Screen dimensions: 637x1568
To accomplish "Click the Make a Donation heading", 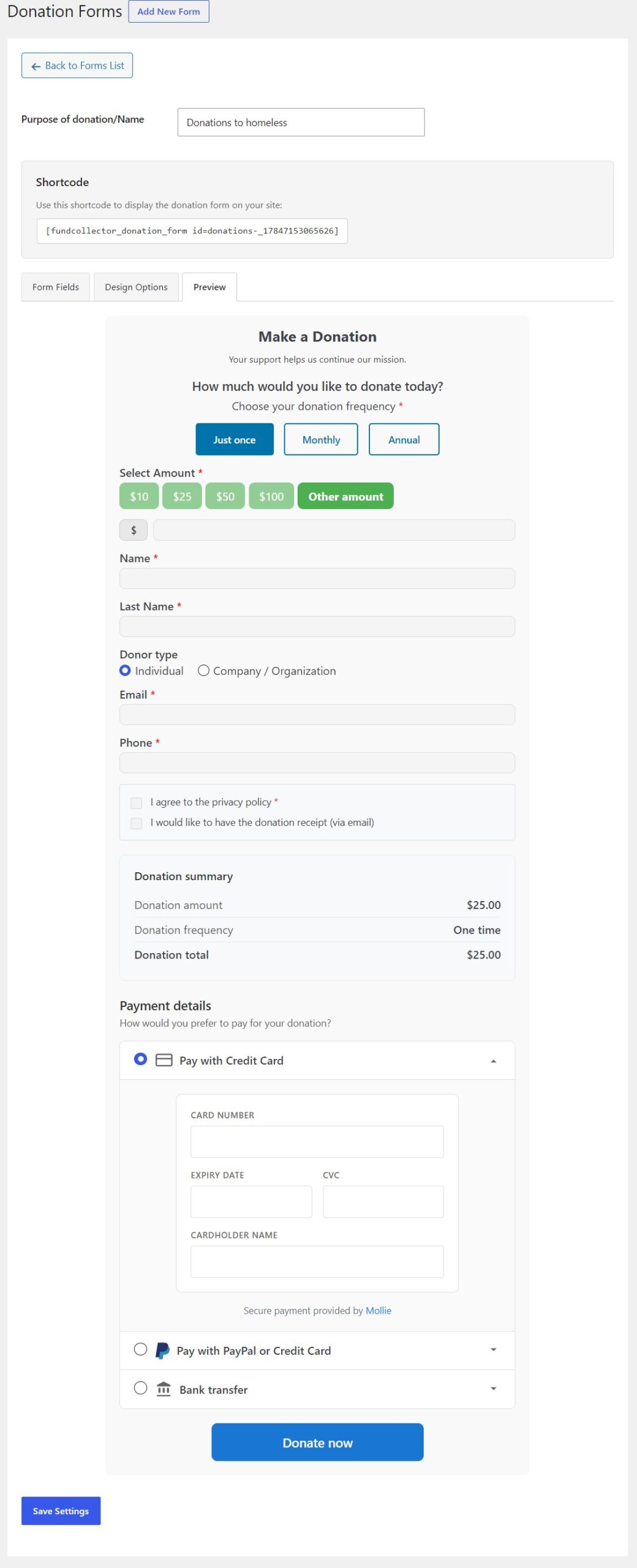I will (x=317, y=336).
